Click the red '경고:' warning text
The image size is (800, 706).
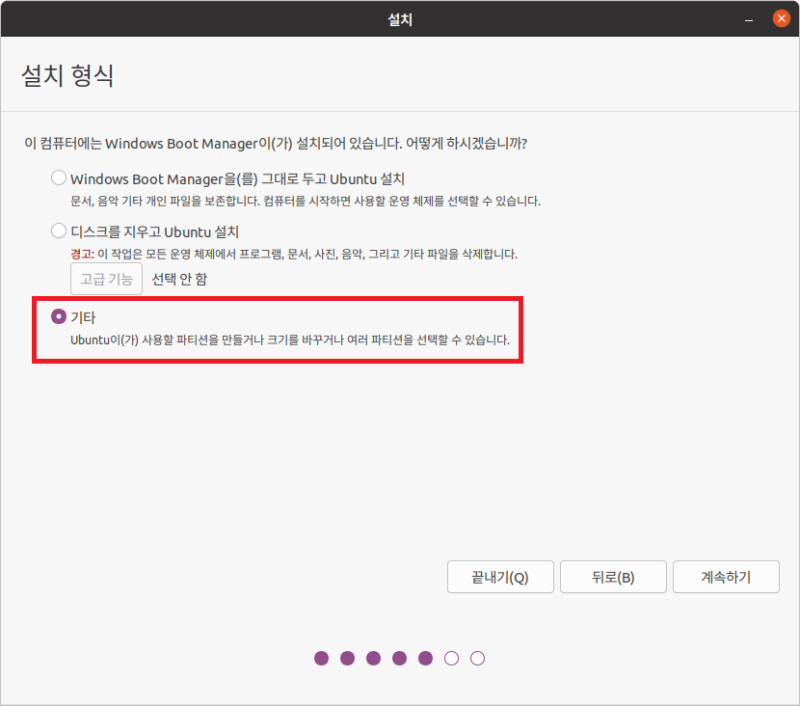click(x=82, y=254)
